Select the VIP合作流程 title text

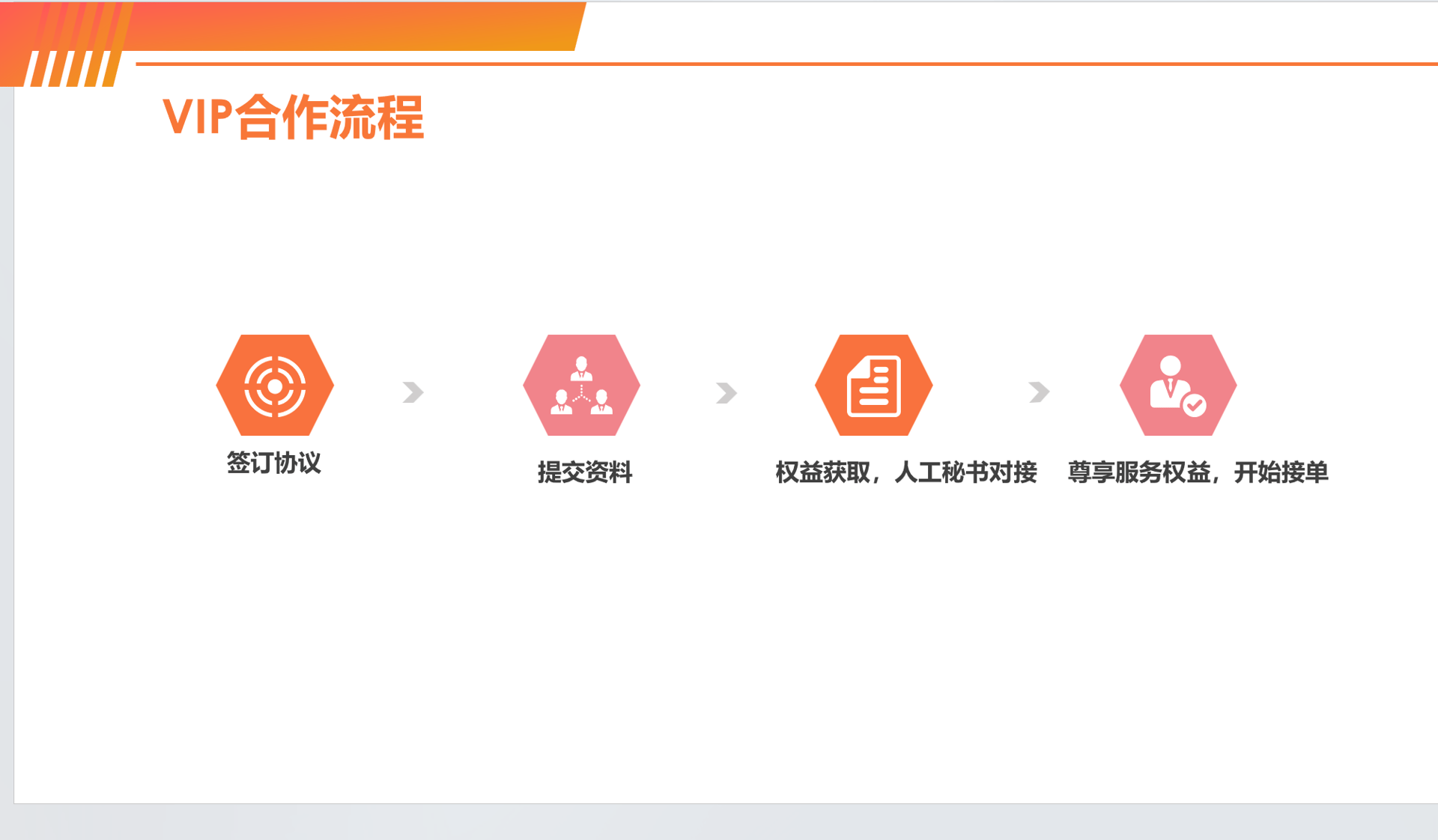tap(293, 118)
